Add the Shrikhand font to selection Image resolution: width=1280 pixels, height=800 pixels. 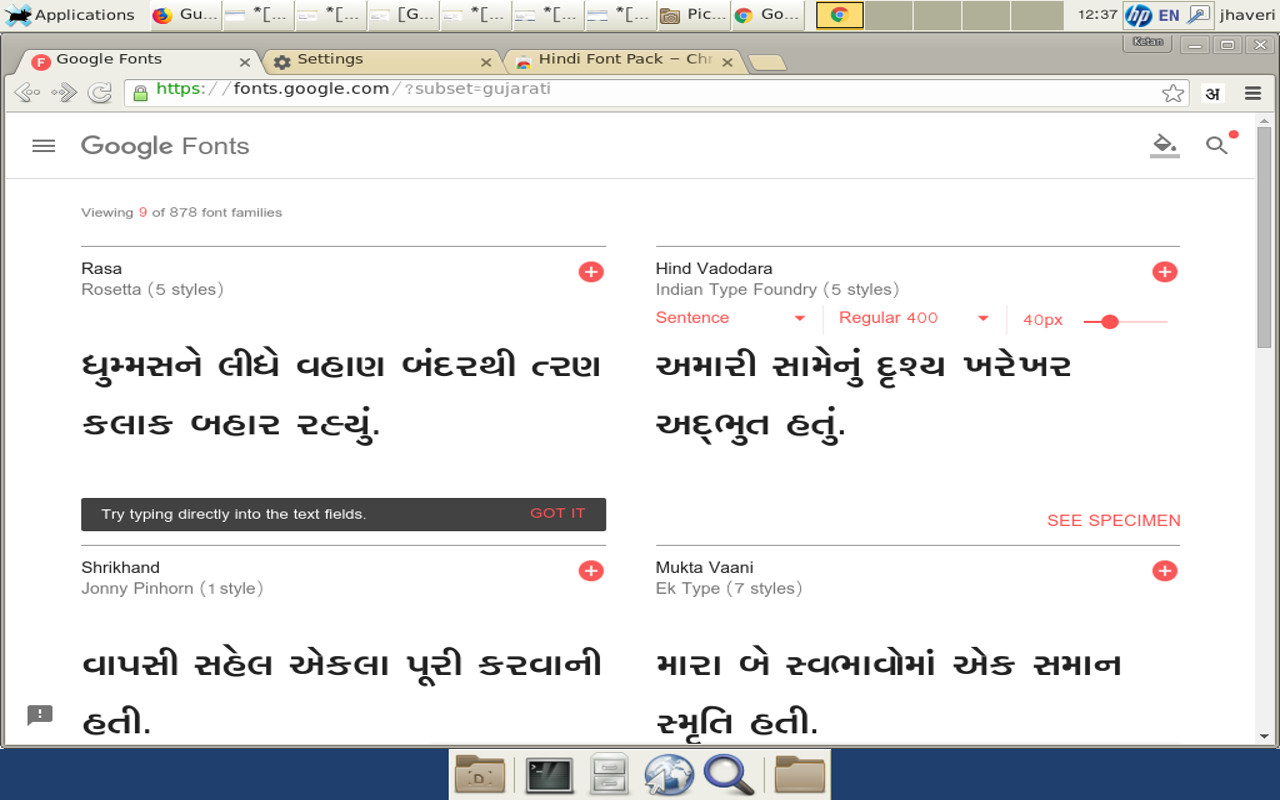591,570
